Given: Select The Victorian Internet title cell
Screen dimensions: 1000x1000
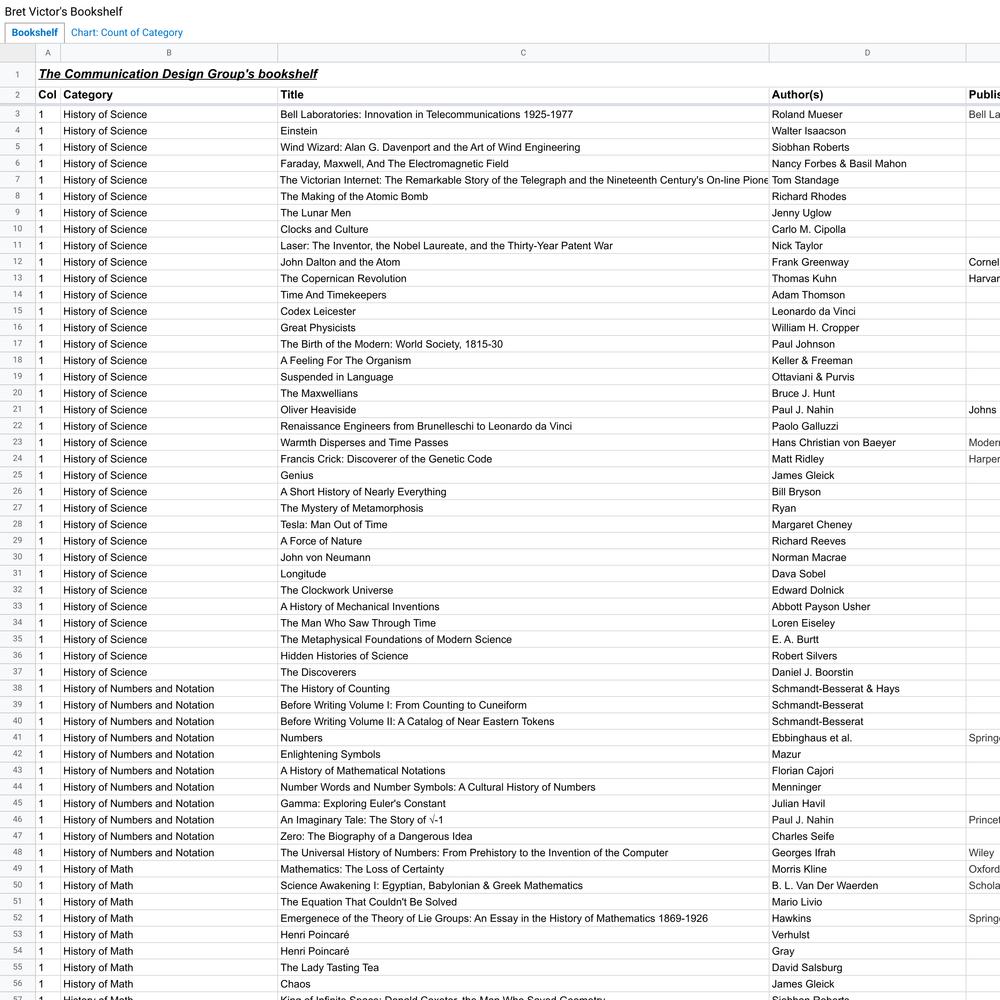Looking at the screenshot, I should coord(523,180).
